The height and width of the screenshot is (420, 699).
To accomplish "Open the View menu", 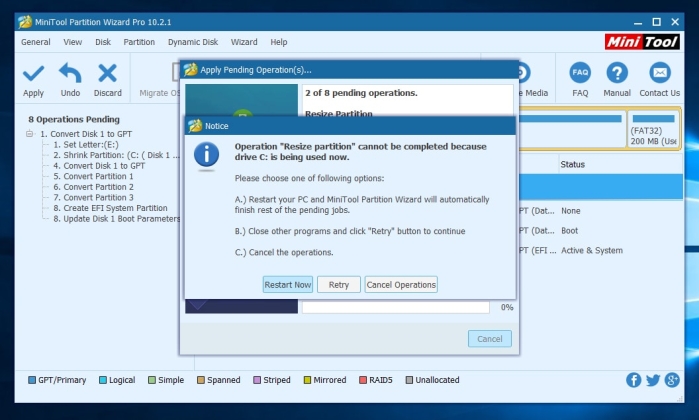I will coord(72,42).
